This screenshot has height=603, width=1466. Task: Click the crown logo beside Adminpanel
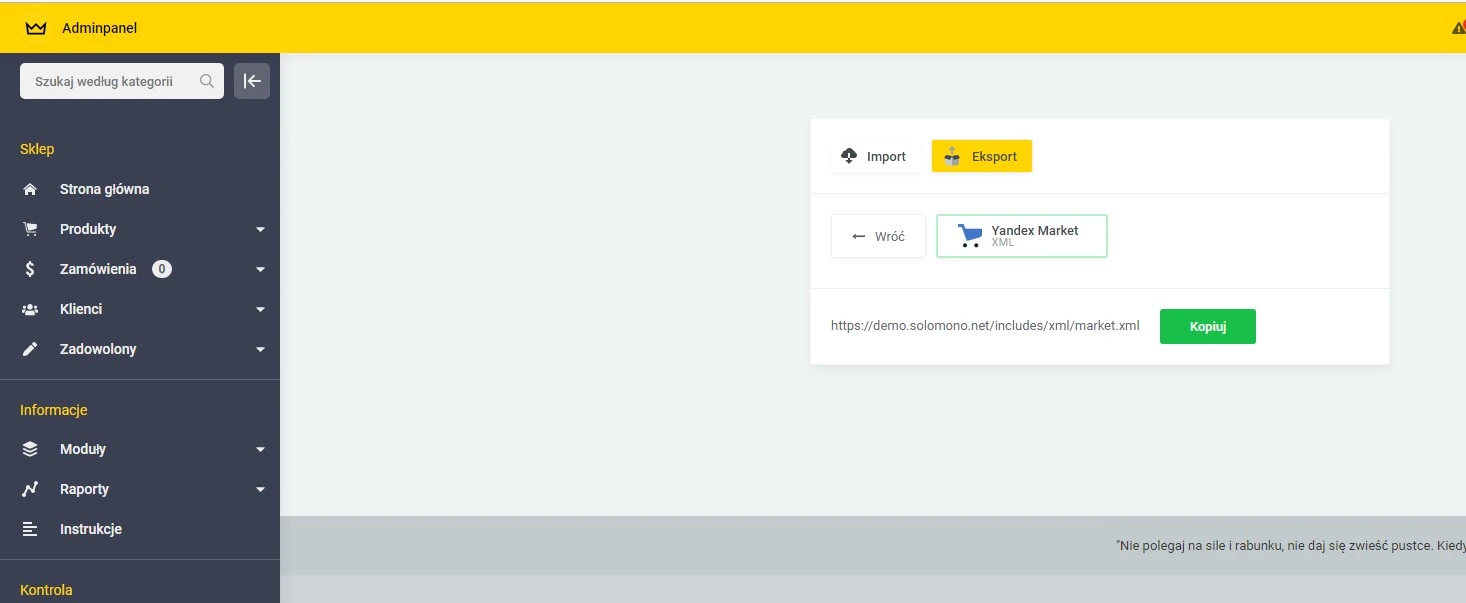[36, 27]
